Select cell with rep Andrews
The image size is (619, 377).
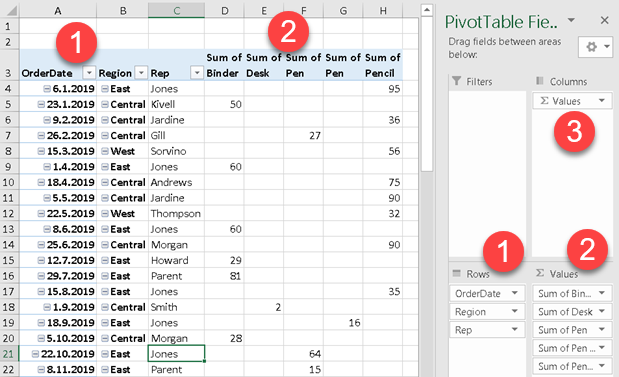click(x=176, y=182)
